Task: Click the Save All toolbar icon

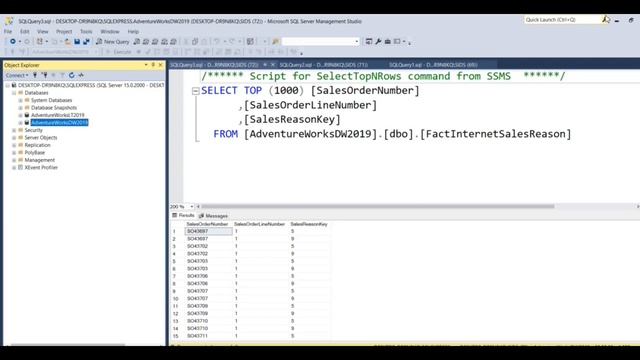Action: [x=86, y=42]
